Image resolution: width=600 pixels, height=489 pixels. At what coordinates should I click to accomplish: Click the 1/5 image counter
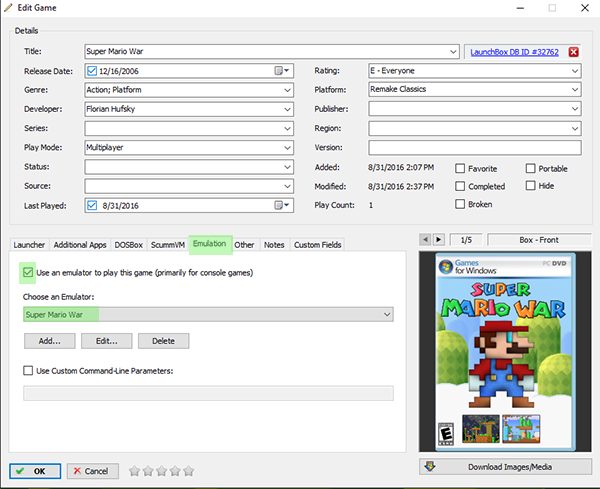click(x=466, y=240)
